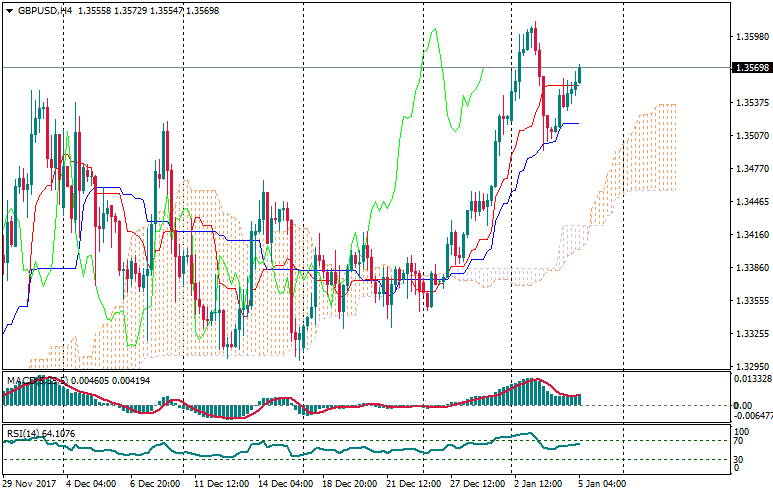Viewport: 773px width, 495px height.
Task: Click the 1.32950 price axis label
Action: click(x=750, y=367)
